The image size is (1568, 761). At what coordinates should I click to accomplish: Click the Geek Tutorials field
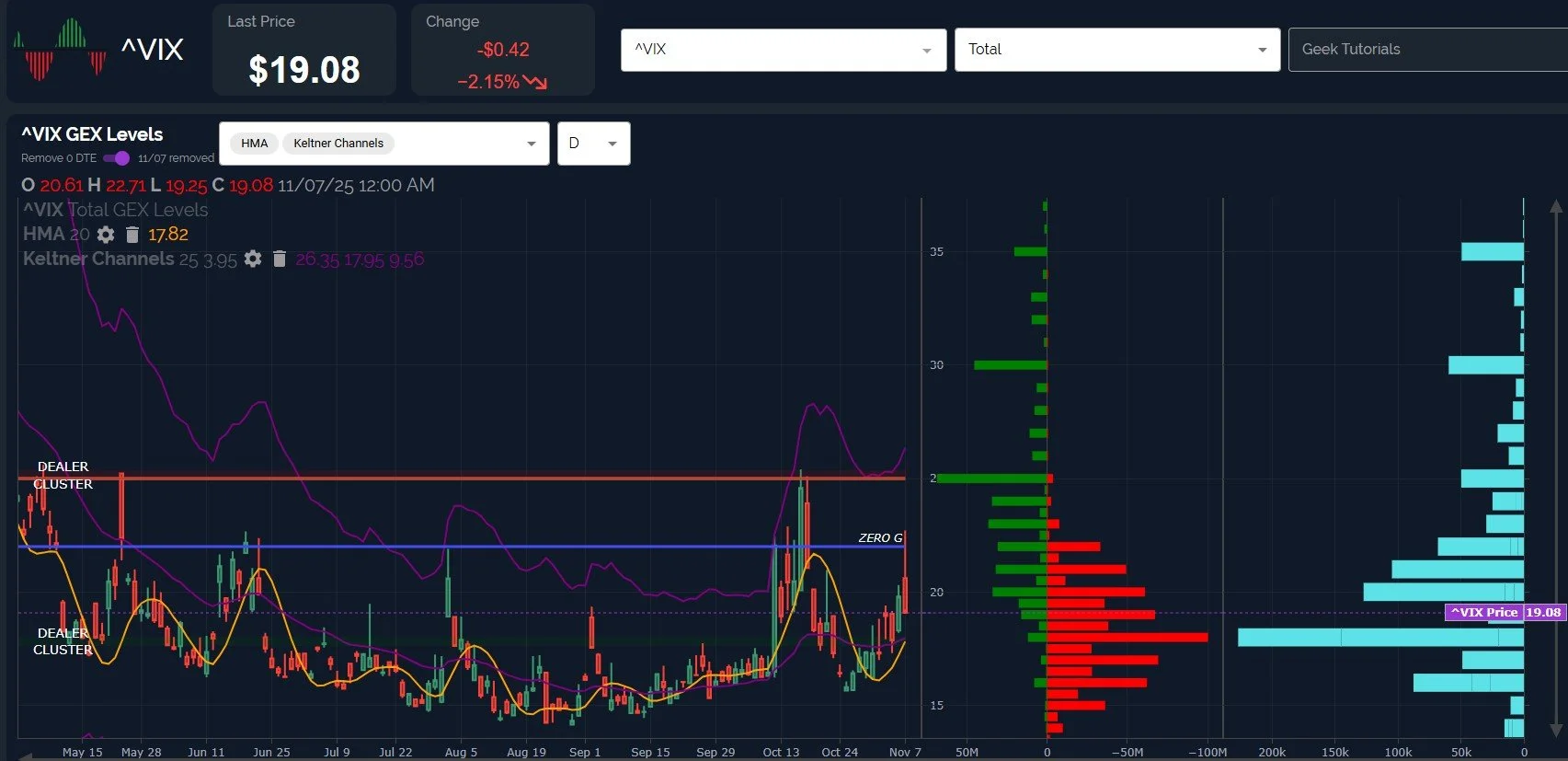click(x=1428, y=50)
